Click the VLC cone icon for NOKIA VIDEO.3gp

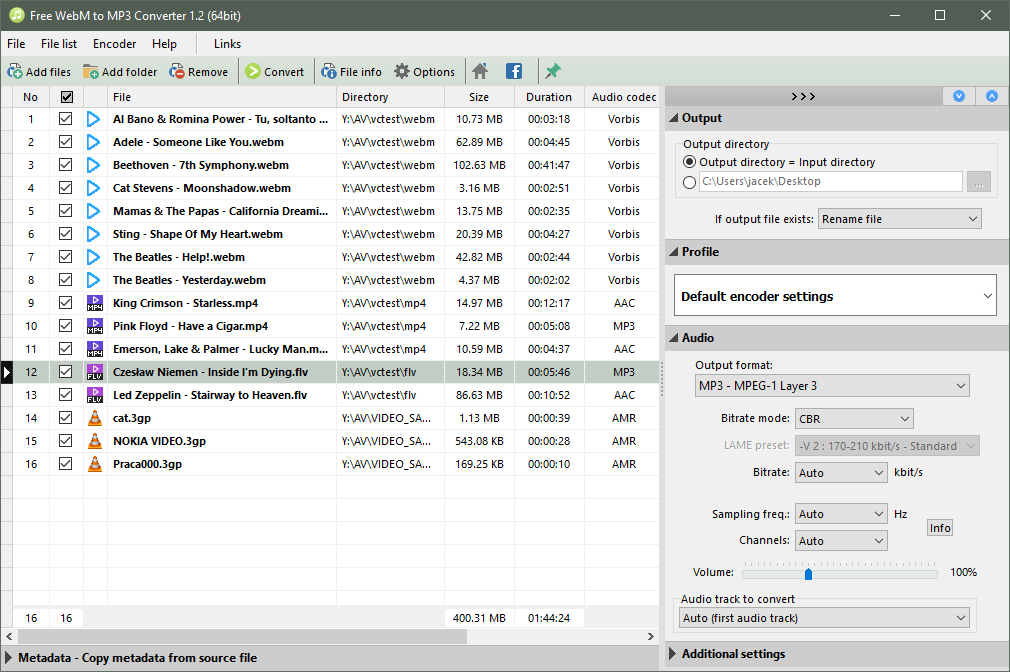point(95,441)
